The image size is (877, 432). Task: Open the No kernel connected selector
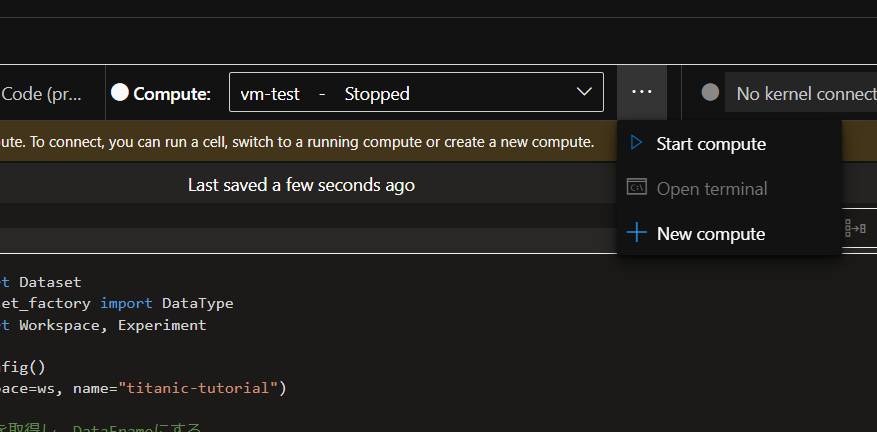tap(800, 93)
